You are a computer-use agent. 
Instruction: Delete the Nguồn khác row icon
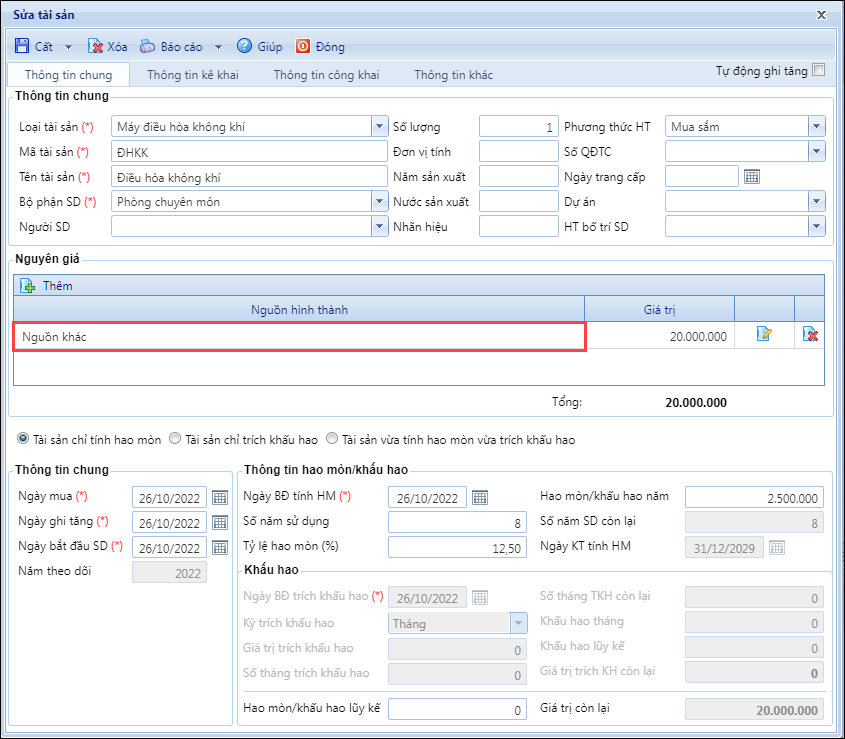811,336
